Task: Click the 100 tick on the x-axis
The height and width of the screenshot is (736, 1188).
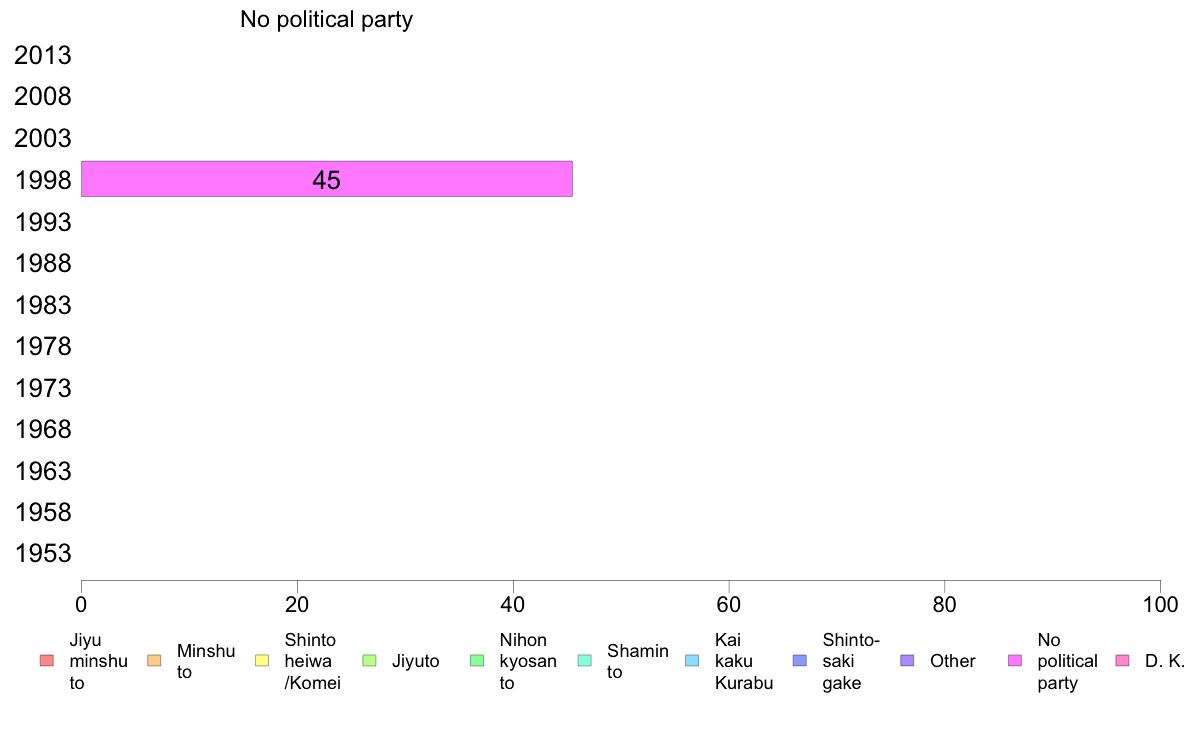Action: click(x=1160, y=604)
